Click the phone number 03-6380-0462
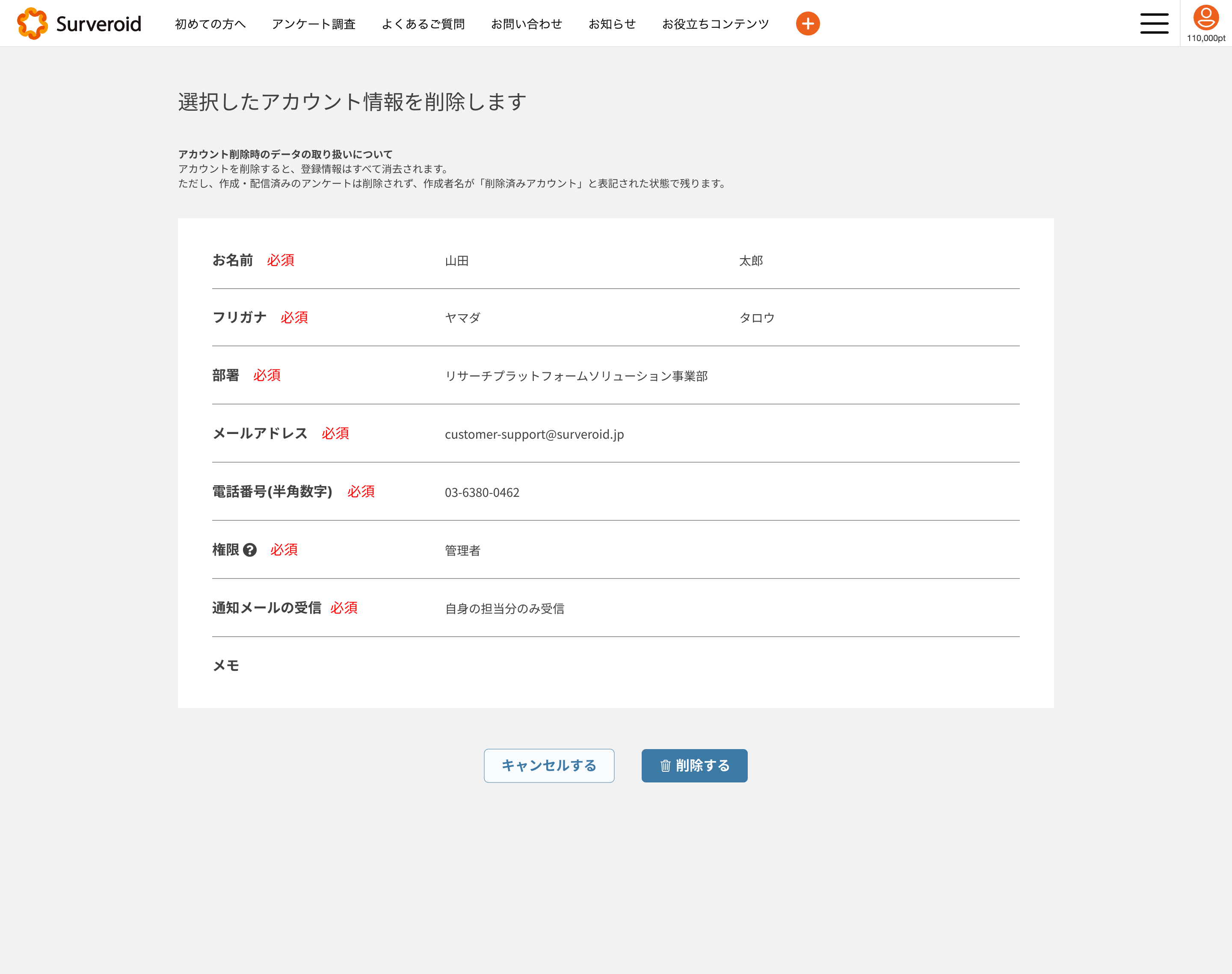Viewport: 1232px width, 974px height. [x=482, y=493]
